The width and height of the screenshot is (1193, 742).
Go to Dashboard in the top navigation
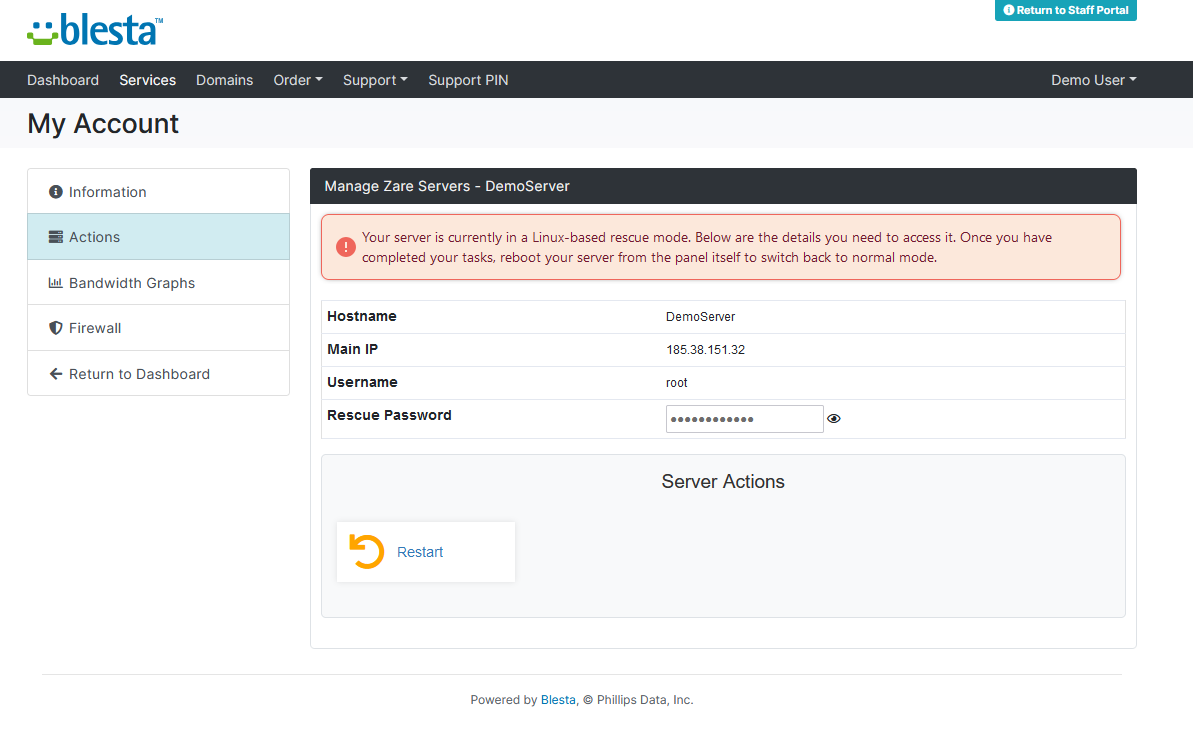coord(63,80)
